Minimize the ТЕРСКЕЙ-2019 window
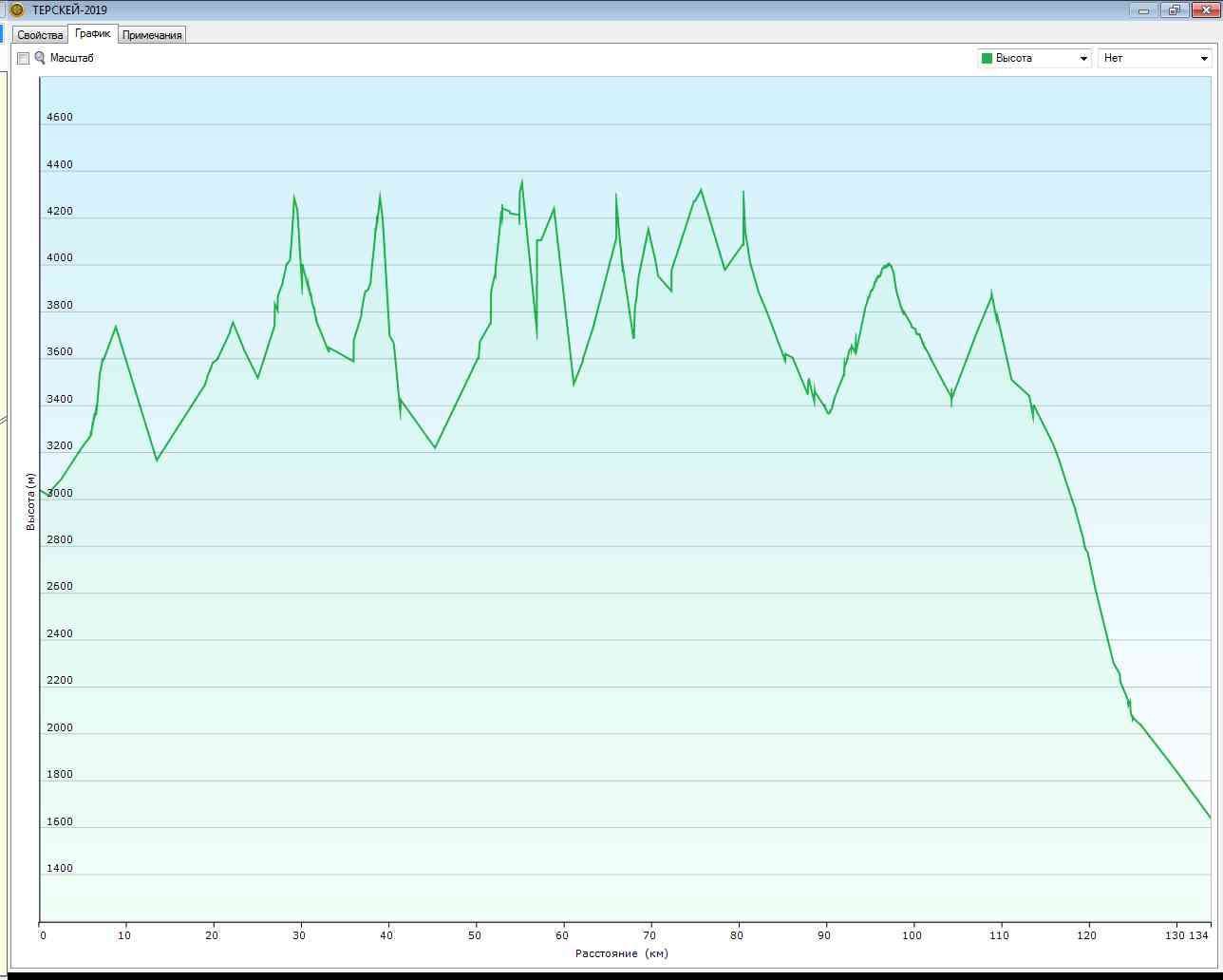The width and height of the screenshot is (1223, 980). [x=1143, y=10]
